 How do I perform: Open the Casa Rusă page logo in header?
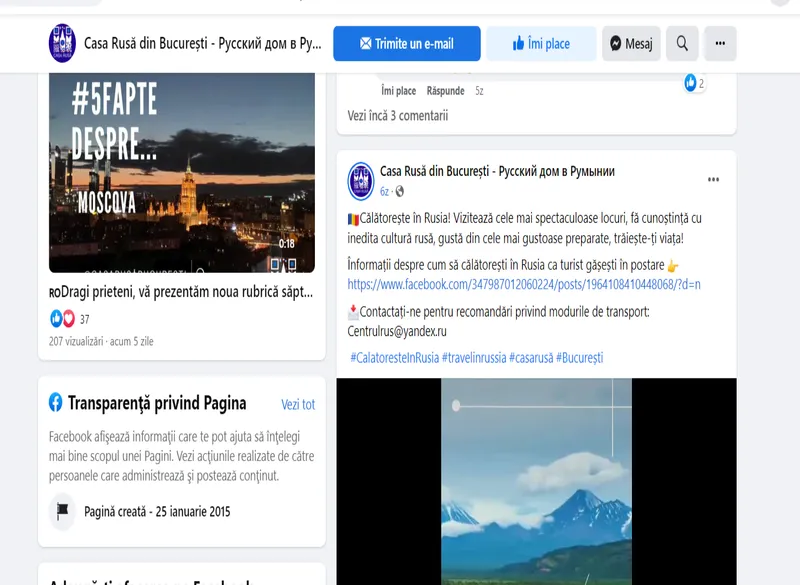click(x=62, y=43)
